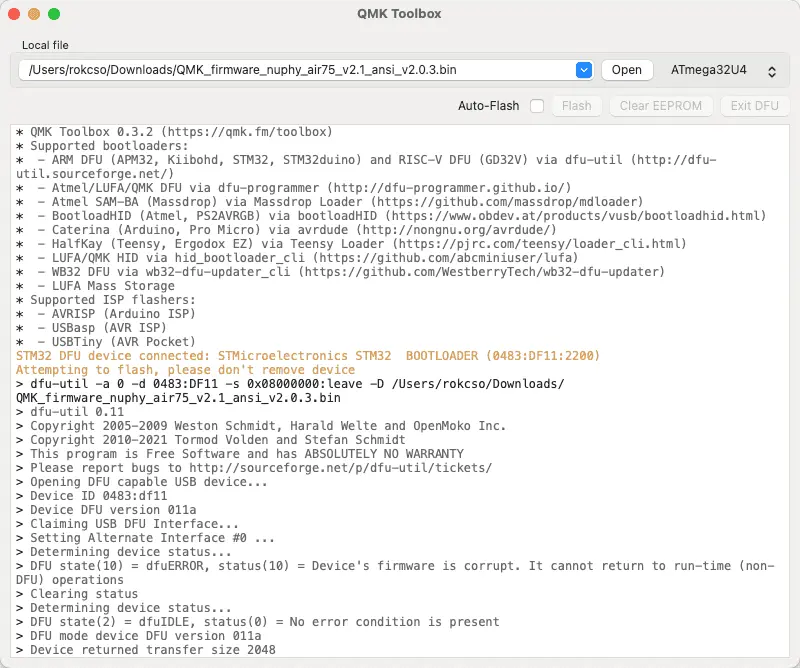Click the 'ABSOLUTELY NO WARRANTY' log line
The image size is (800, 668).
(x=239, y=454)
